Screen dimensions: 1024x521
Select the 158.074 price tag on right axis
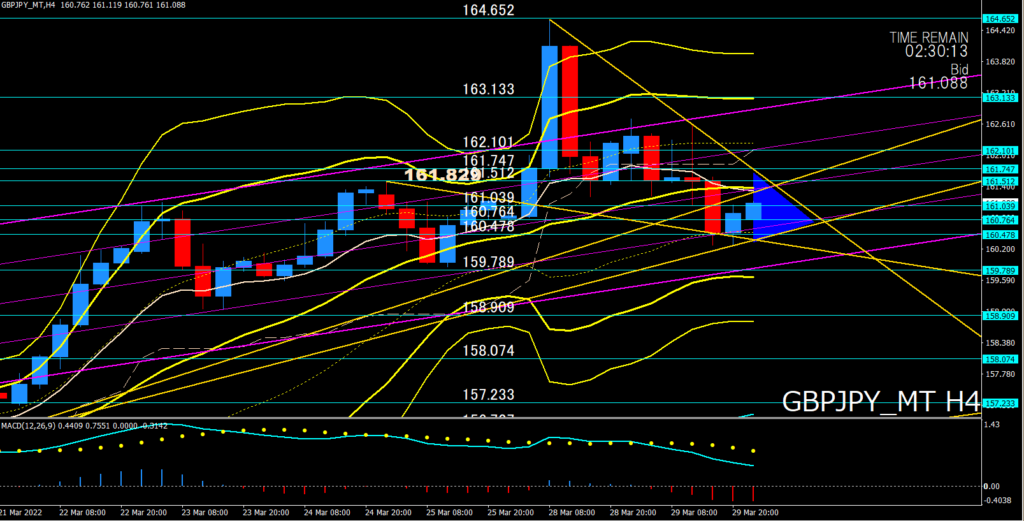click(x=999, y=359)
